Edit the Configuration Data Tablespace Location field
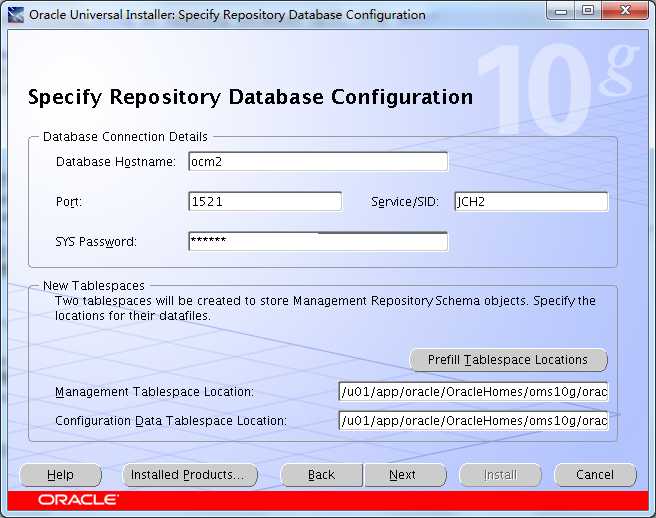 tap(473, 421)
